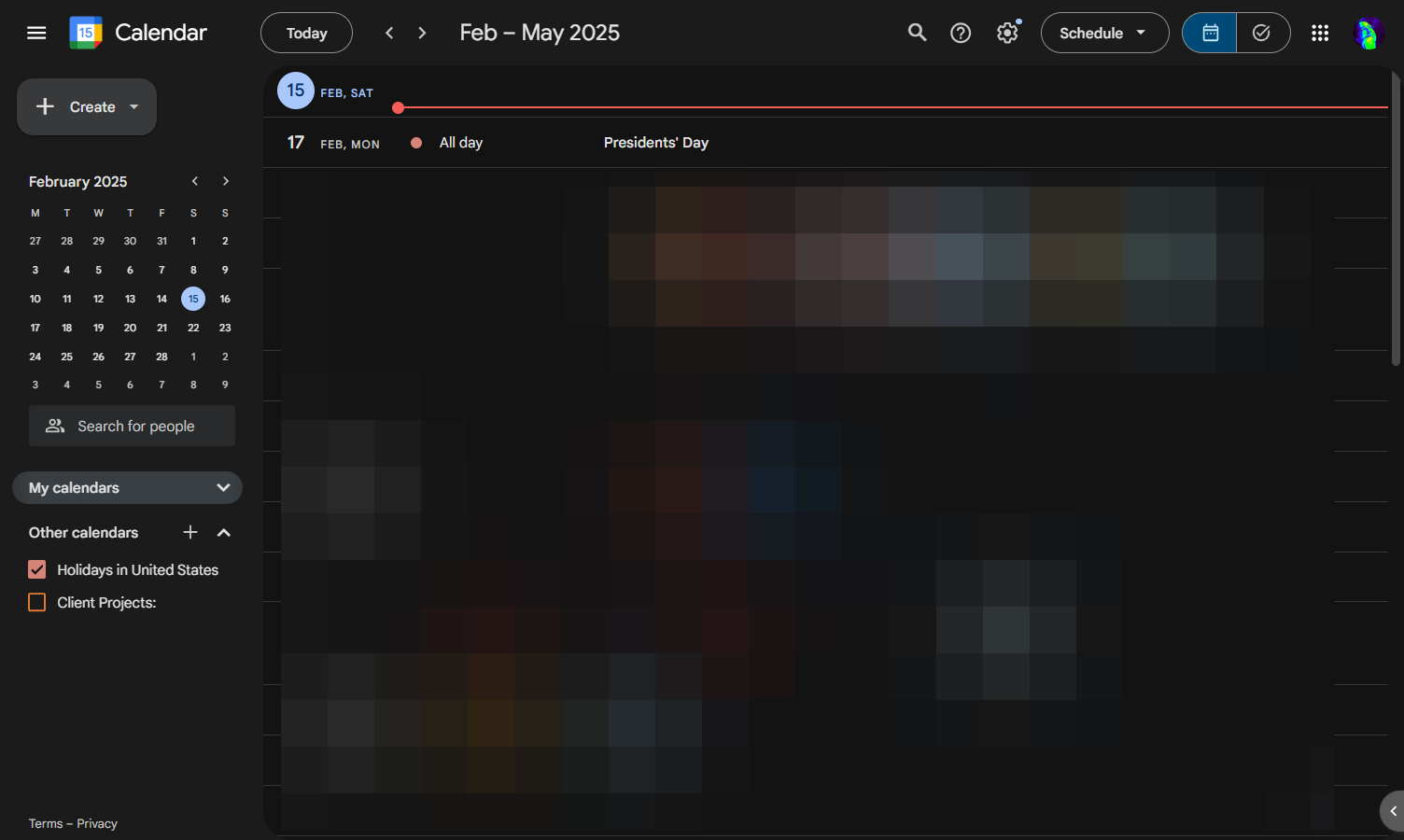Select February 28 in mini calendar
The height and width of the screenshot is (840, 1404).
click(161, 357)
